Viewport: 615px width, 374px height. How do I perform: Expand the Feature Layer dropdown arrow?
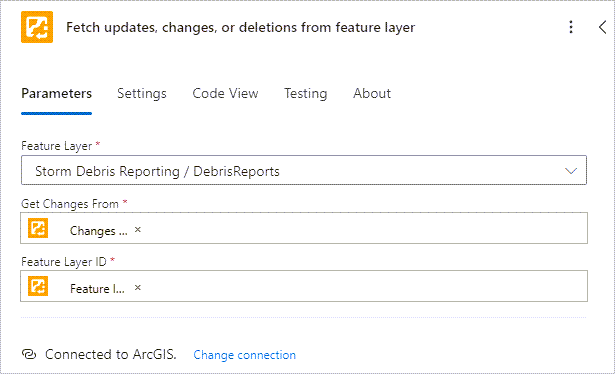[571, 171]
